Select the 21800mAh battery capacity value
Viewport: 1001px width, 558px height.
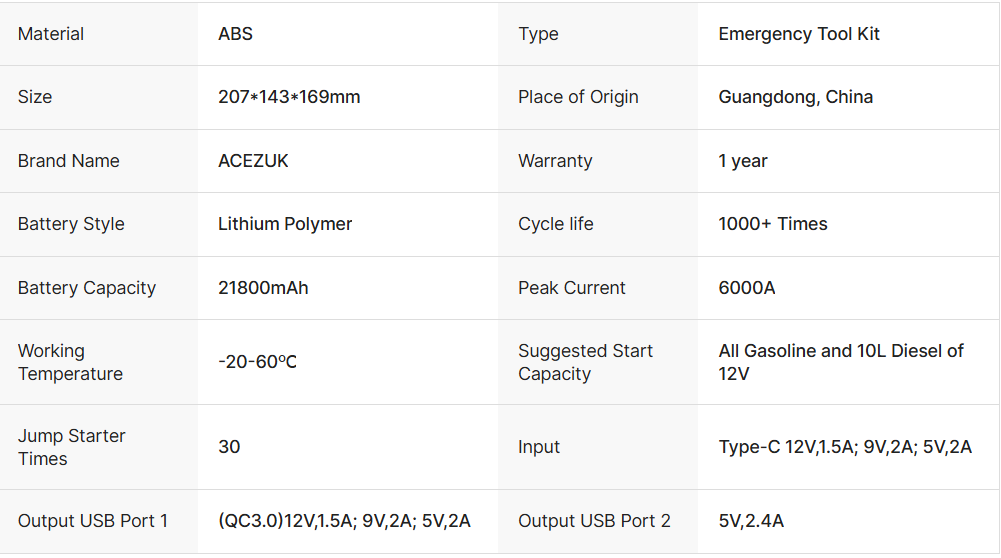click(x=263, y=288)
